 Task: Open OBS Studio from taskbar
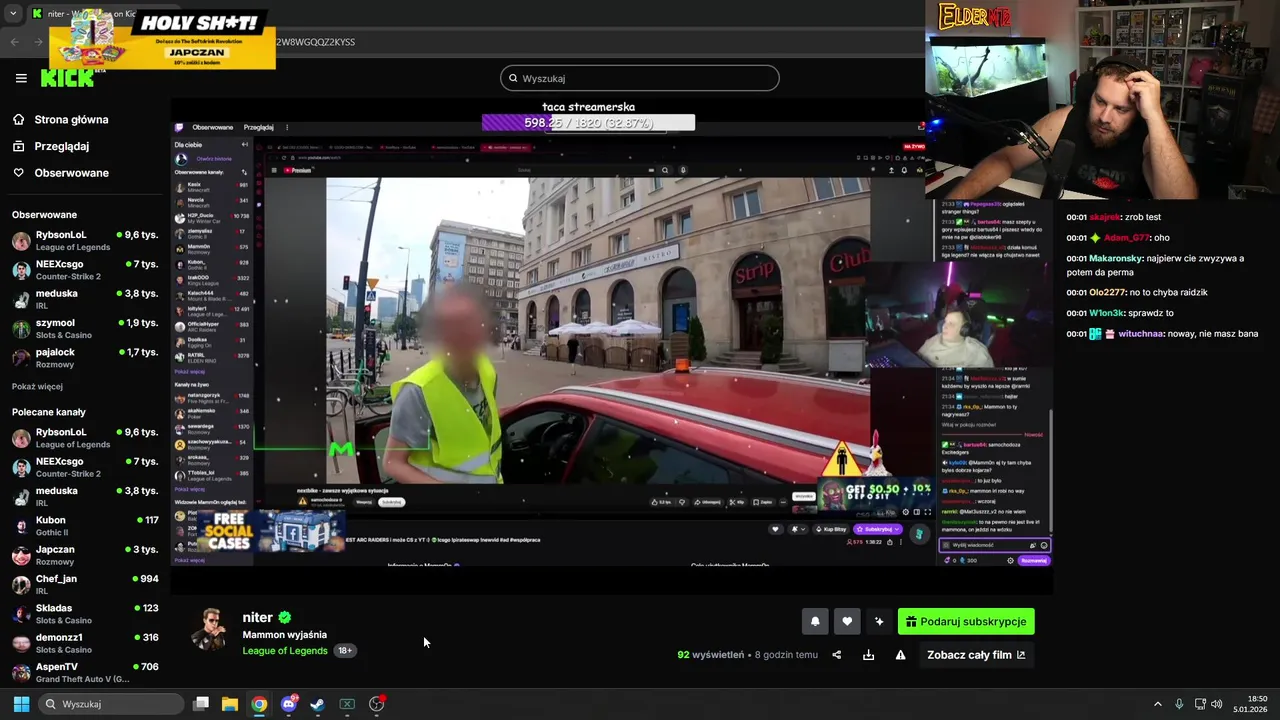tap(377, 704)
